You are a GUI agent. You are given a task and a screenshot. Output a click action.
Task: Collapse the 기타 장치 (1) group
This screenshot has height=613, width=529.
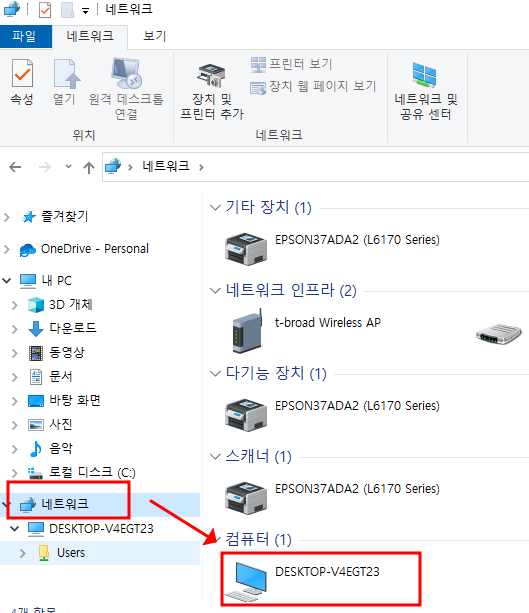pyautogui.click(x=215, y=208)
